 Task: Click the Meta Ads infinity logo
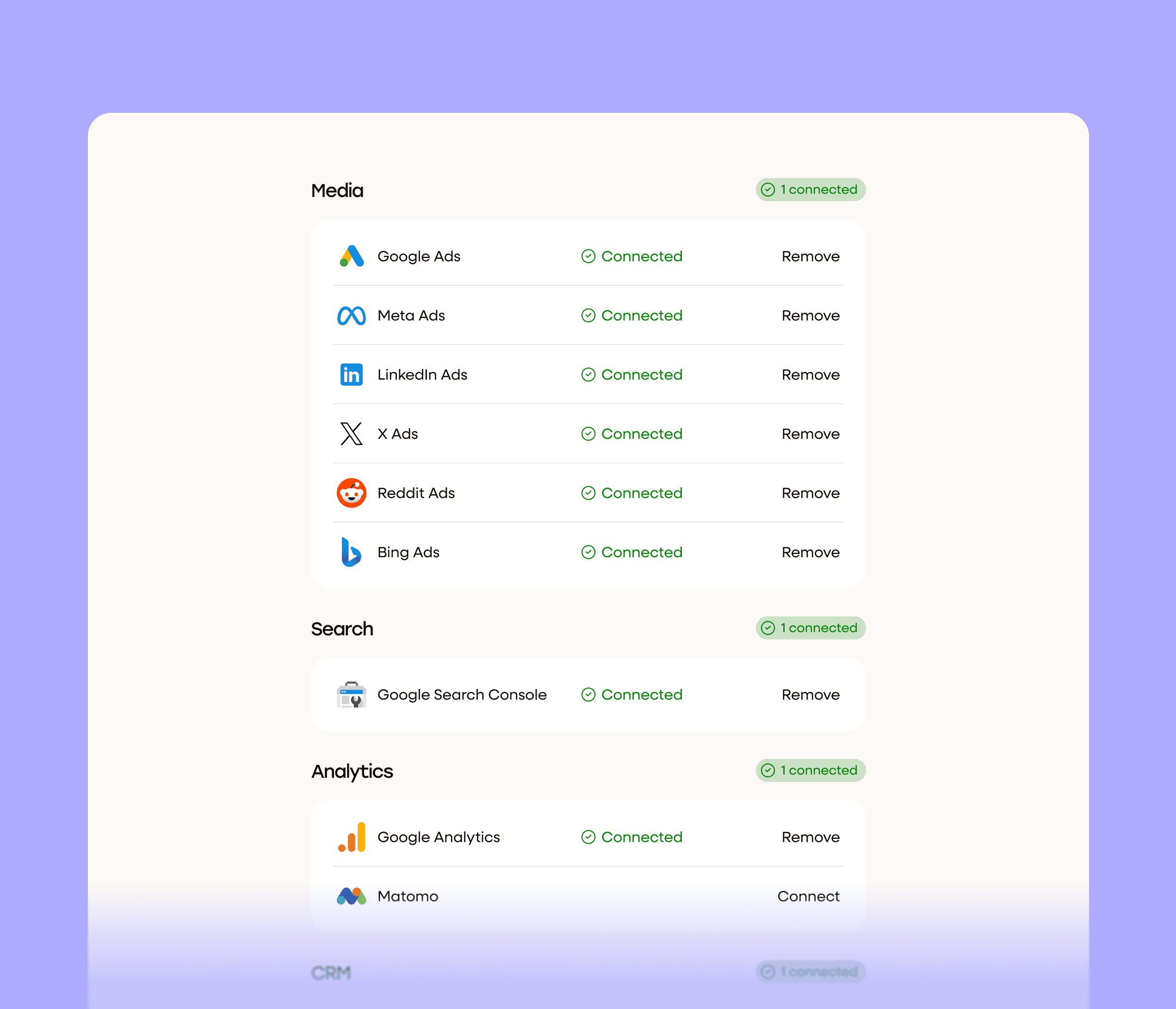point(351,316)
